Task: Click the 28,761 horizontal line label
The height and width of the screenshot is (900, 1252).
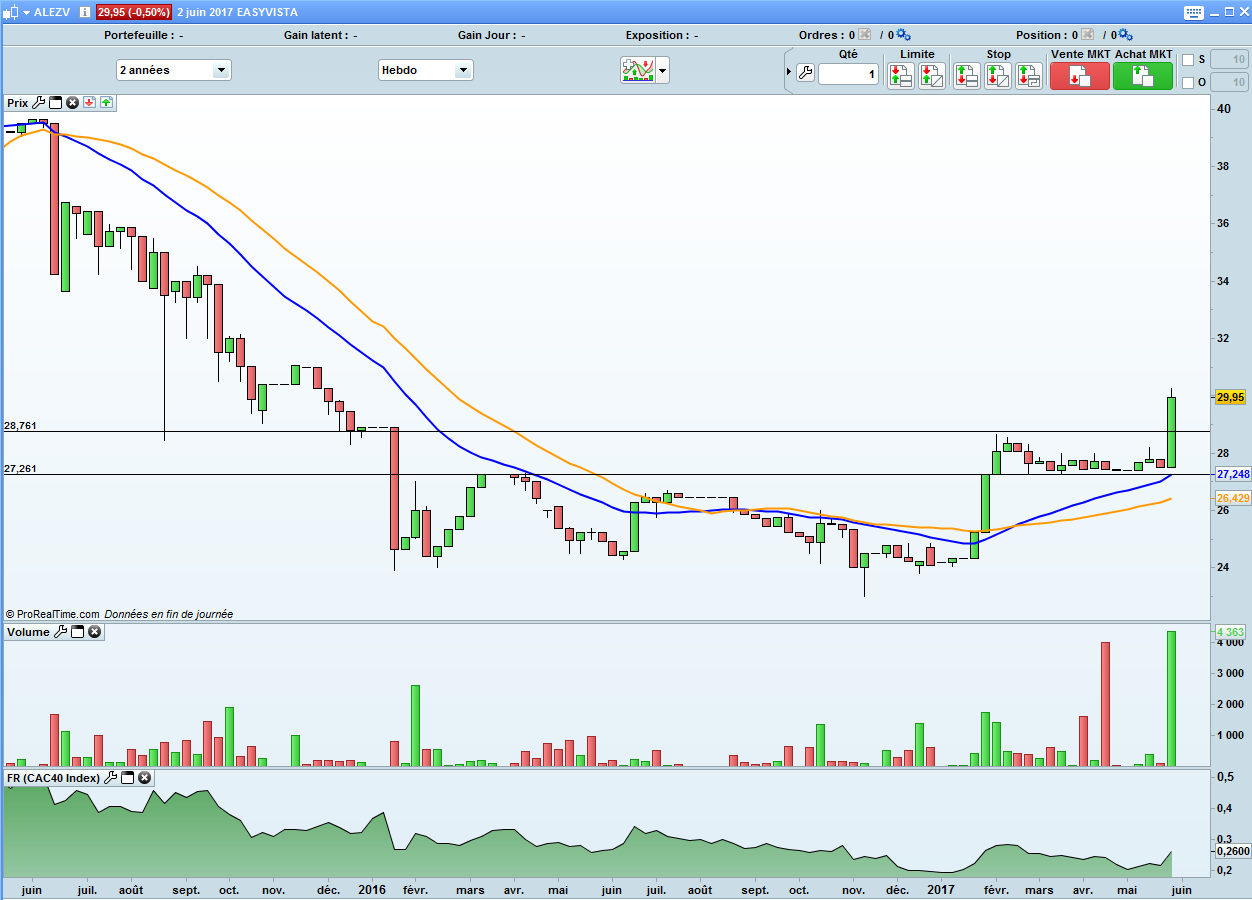Action: pos(20,425)
